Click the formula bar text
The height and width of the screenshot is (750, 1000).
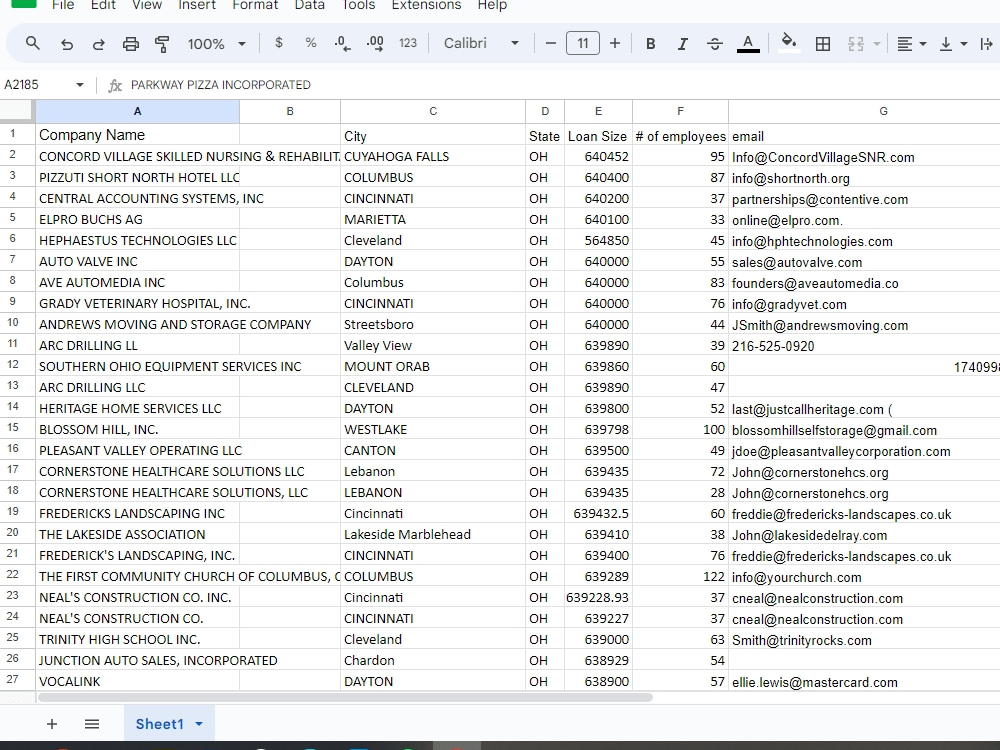[221, 85]
